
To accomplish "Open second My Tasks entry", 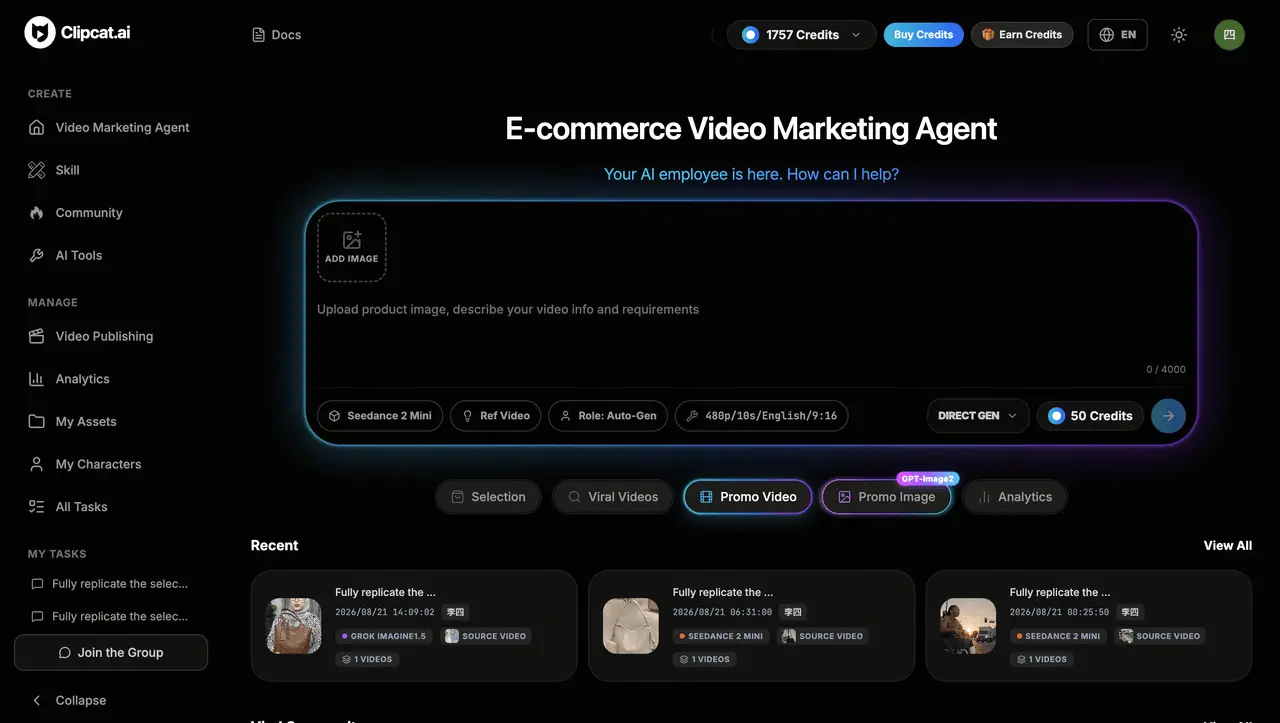I will tap(110, 617).
